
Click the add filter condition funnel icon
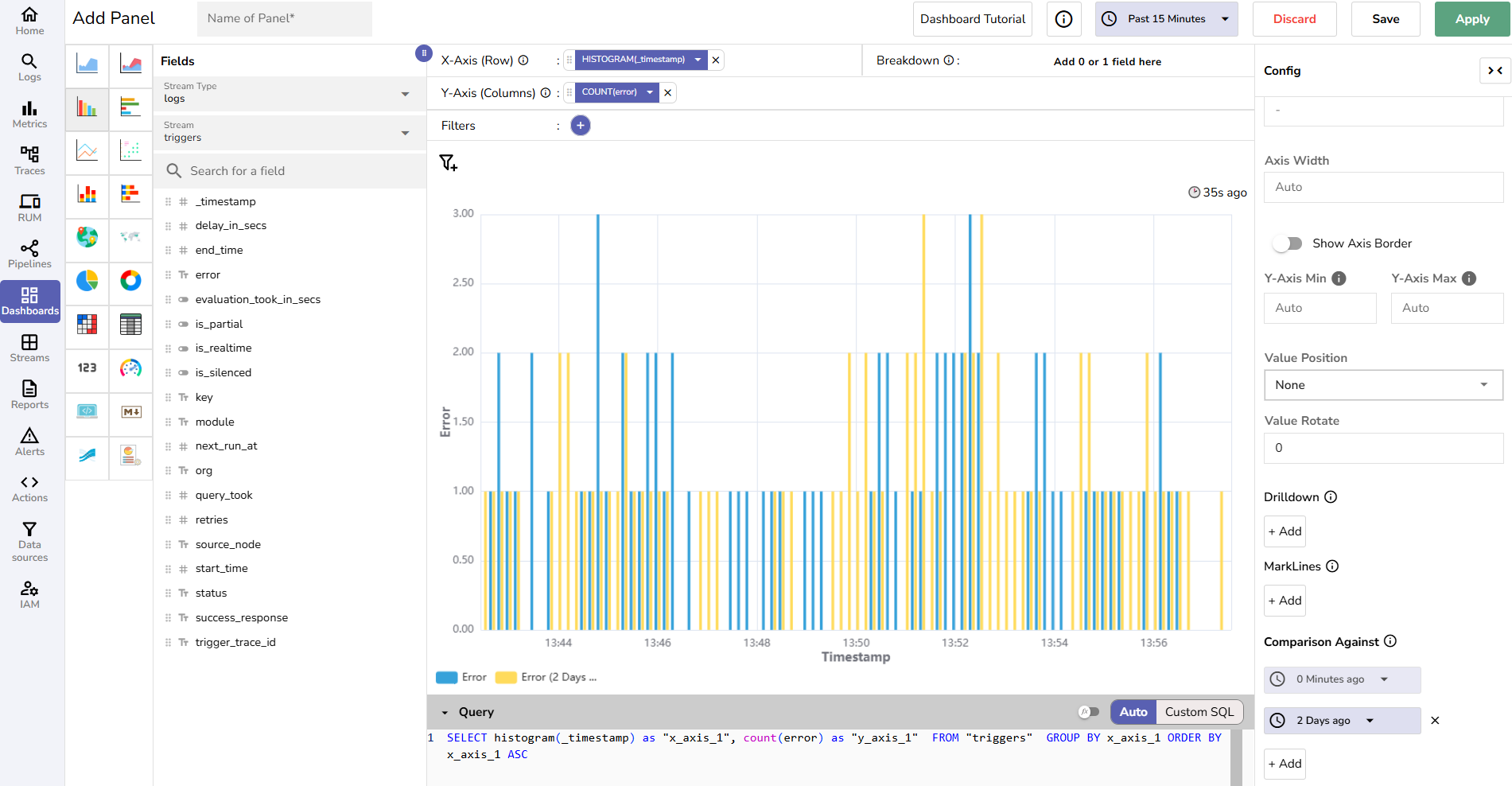point(449,163)
